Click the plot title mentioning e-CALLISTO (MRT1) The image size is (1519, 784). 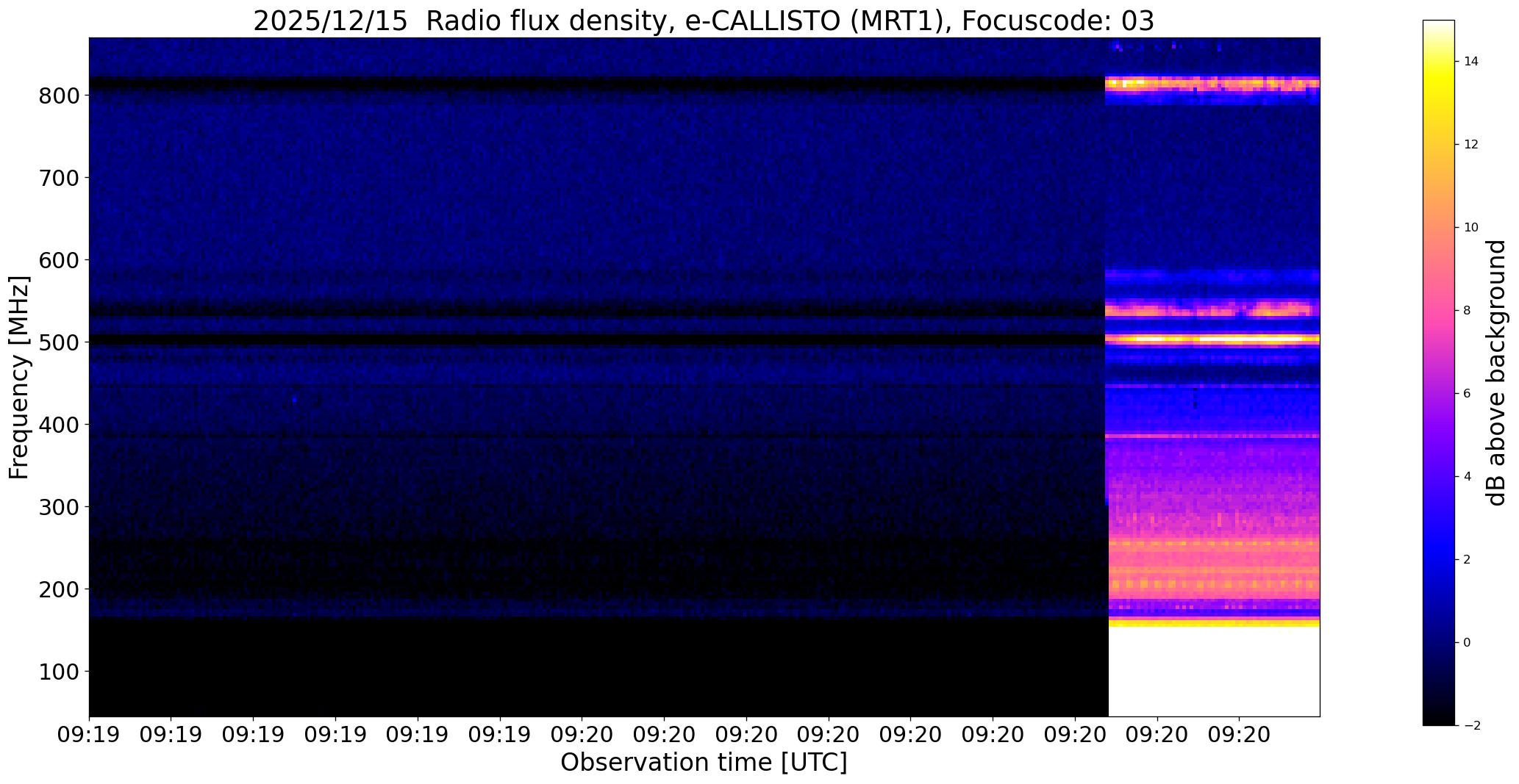pyautogui.click(x=704, y=21)
